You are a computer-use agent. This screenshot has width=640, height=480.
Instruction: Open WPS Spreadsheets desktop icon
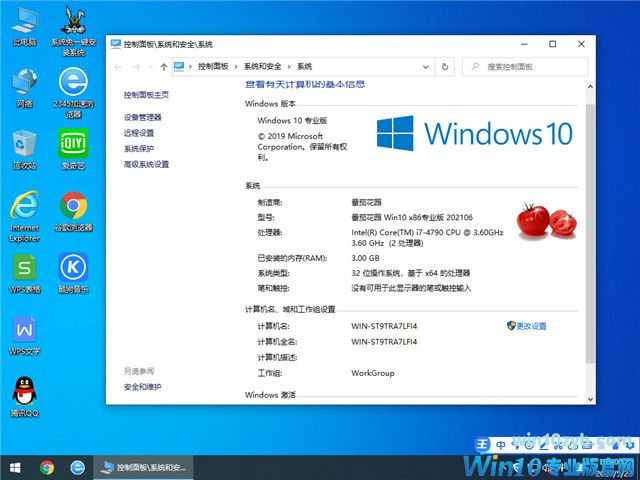click(x=24, y=273)
